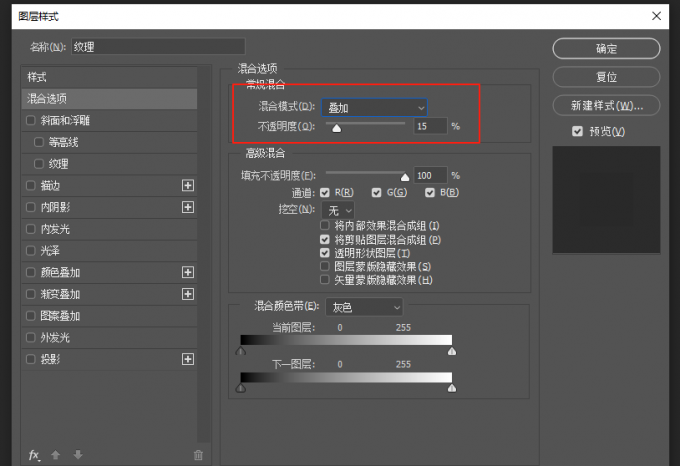The image size is (680, 466).
Task: Toggle the B(B) channel checkbox
Action: tap(430, 192)
